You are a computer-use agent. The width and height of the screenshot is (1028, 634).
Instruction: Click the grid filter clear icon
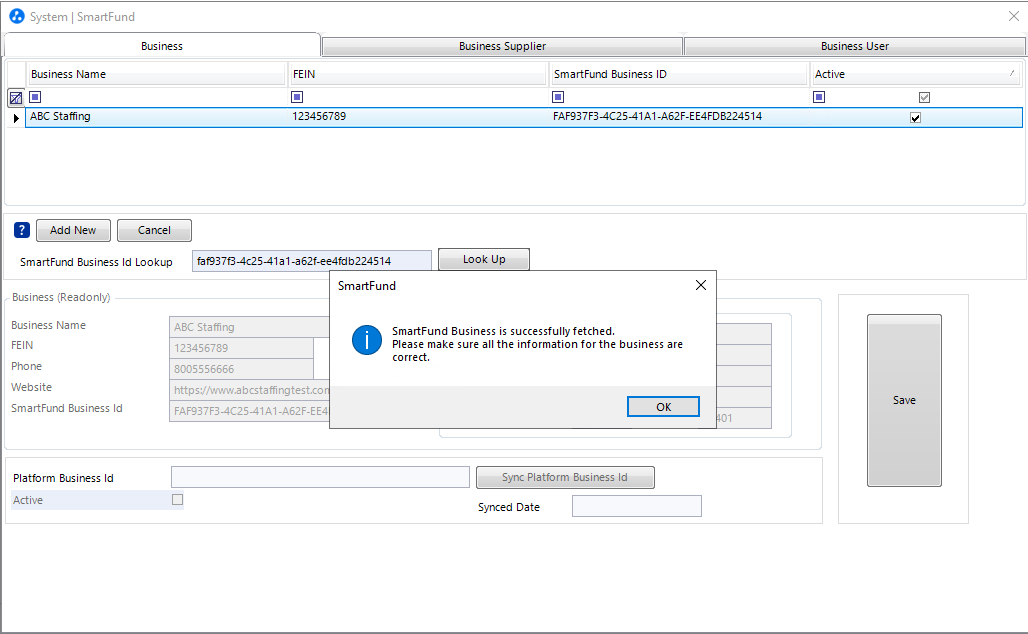(16, 98)
